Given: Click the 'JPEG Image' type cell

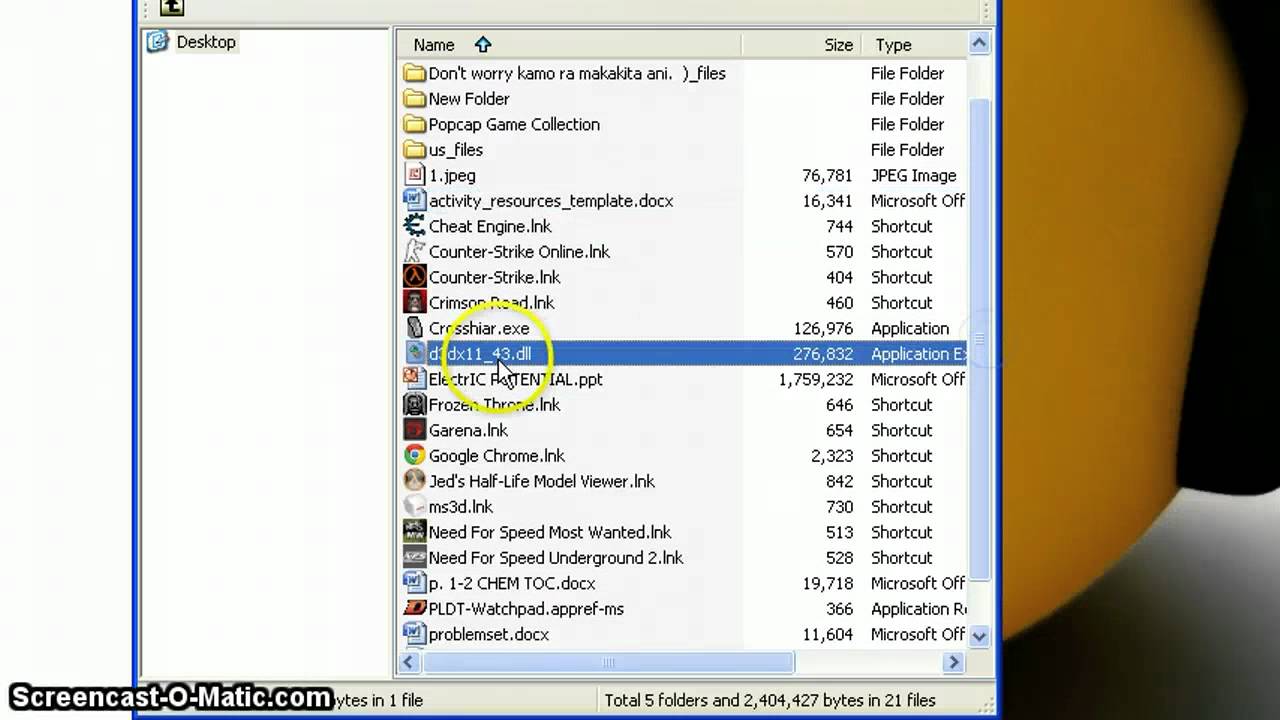Looking at the screenshot, I should (x=914, y=175).
